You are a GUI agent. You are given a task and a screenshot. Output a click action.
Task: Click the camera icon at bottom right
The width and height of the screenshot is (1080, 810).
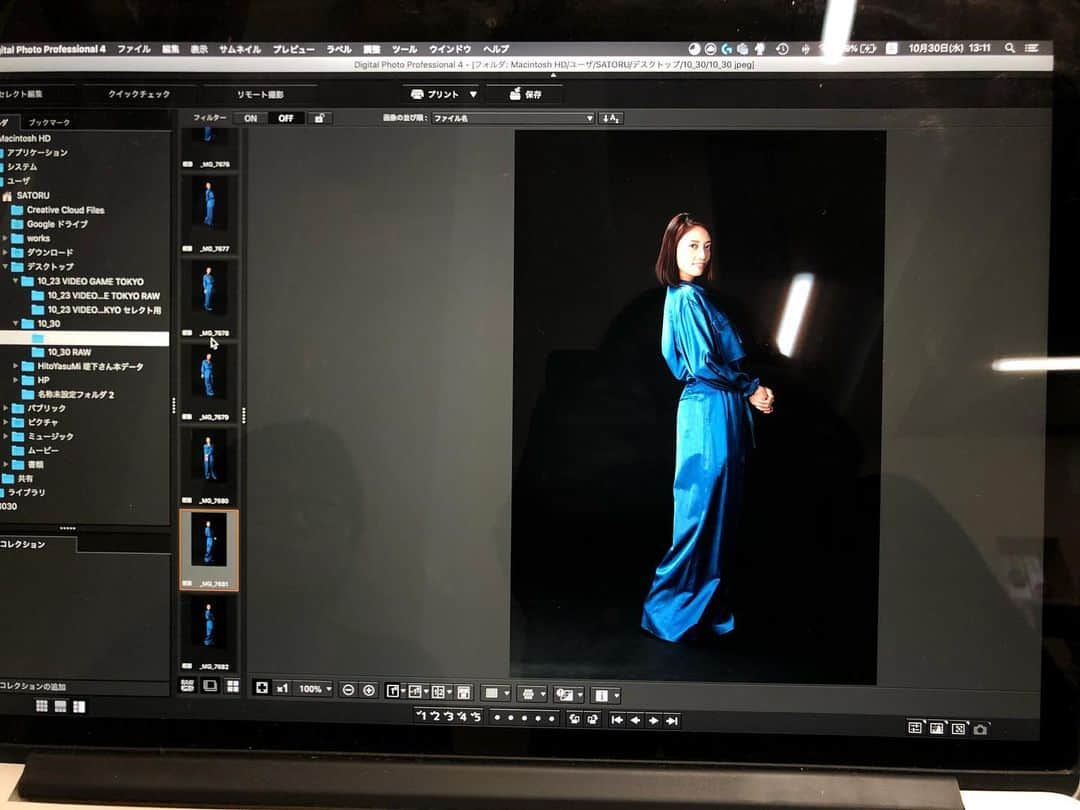tap(980, 729)
